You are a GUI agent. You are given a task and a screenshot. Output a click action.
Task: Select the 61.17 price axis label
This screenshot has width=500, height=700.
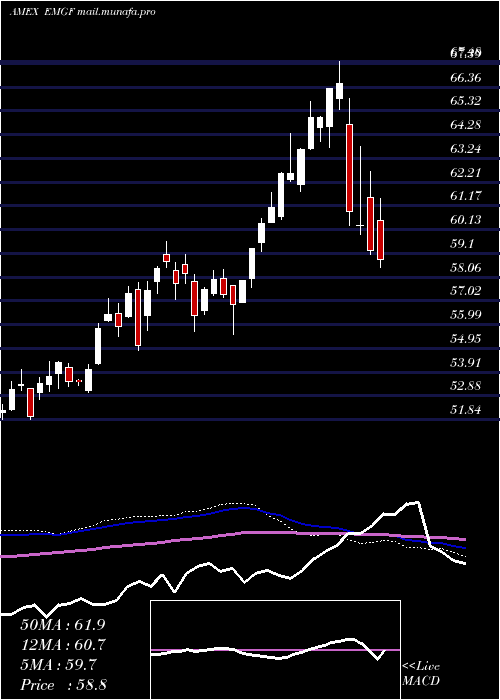(466, 196)
